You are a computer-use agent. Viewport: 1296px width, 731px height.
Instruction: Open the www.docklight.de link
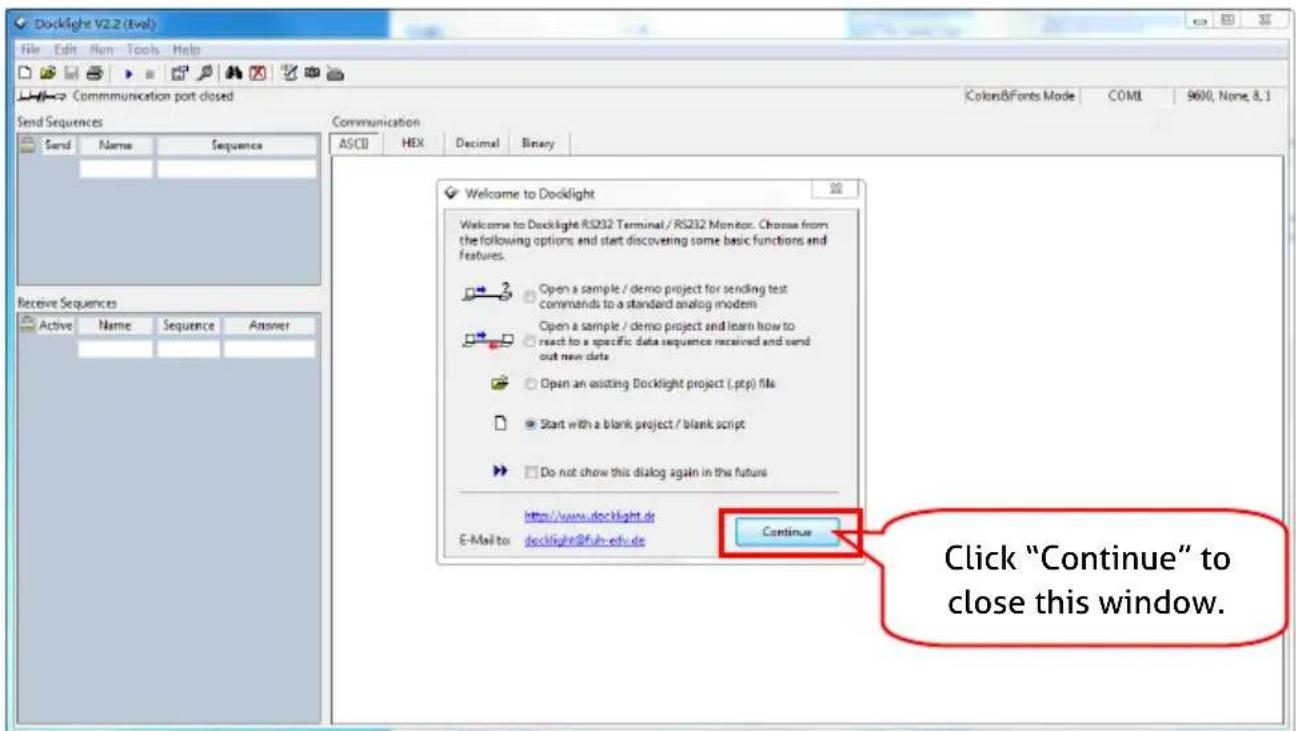pyautogui.click(x=590, y=516)
